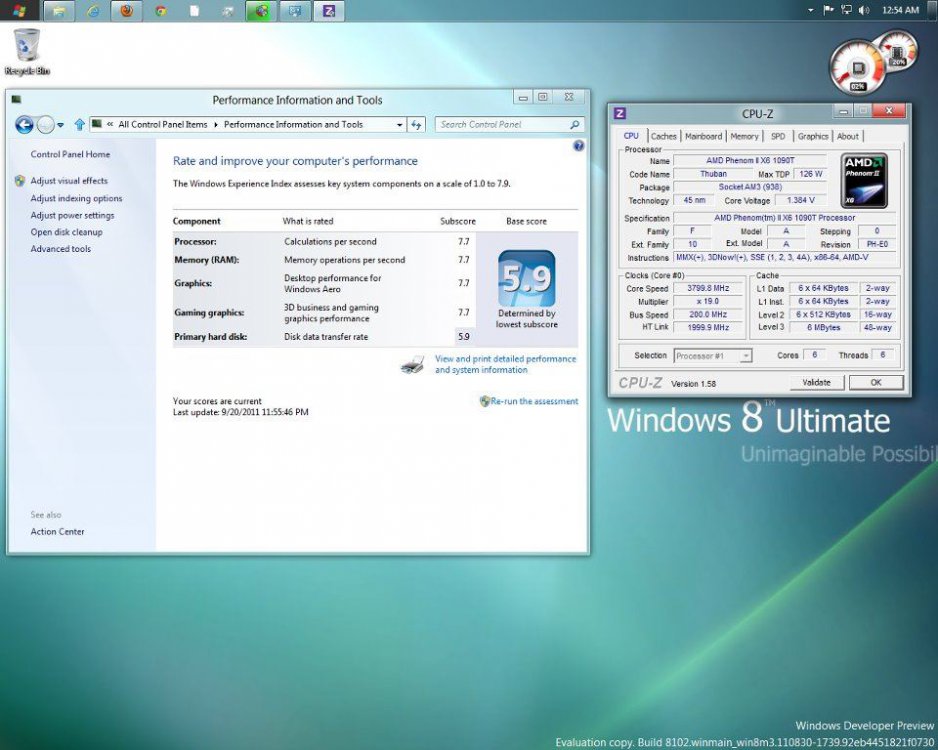Click the 12:54 AM clock
This screenshot has width=938, height=750.
click(x=900, y=10)
